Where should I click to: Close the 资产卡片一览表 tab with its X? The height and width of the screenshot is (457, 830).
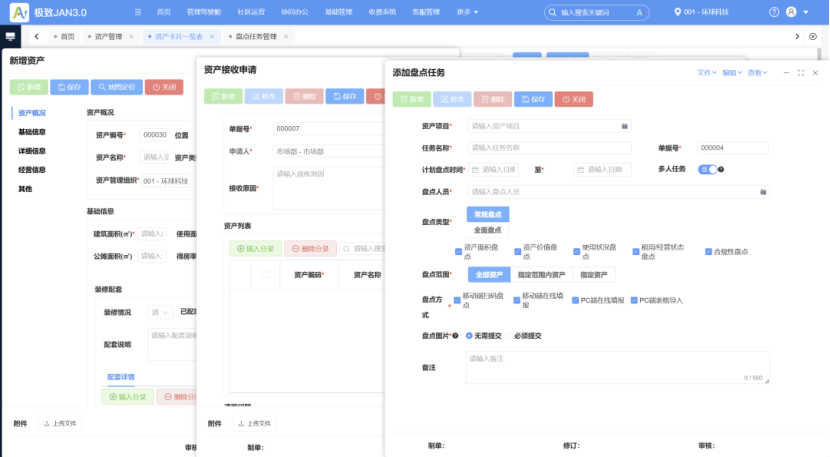[x=212, y=37]
